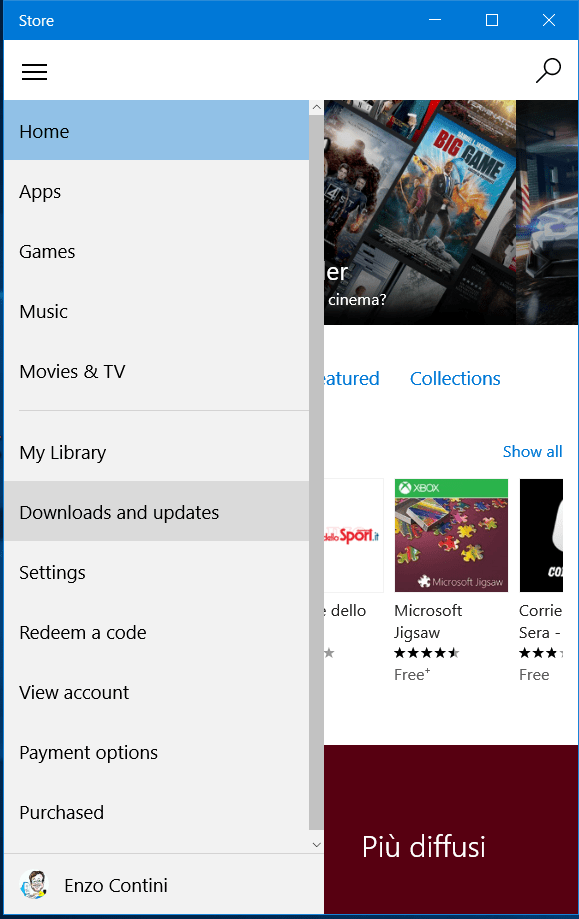Maximize the Store window
Image resolution: width=579 pixels, height=919 pixels.
click(492, 20)
